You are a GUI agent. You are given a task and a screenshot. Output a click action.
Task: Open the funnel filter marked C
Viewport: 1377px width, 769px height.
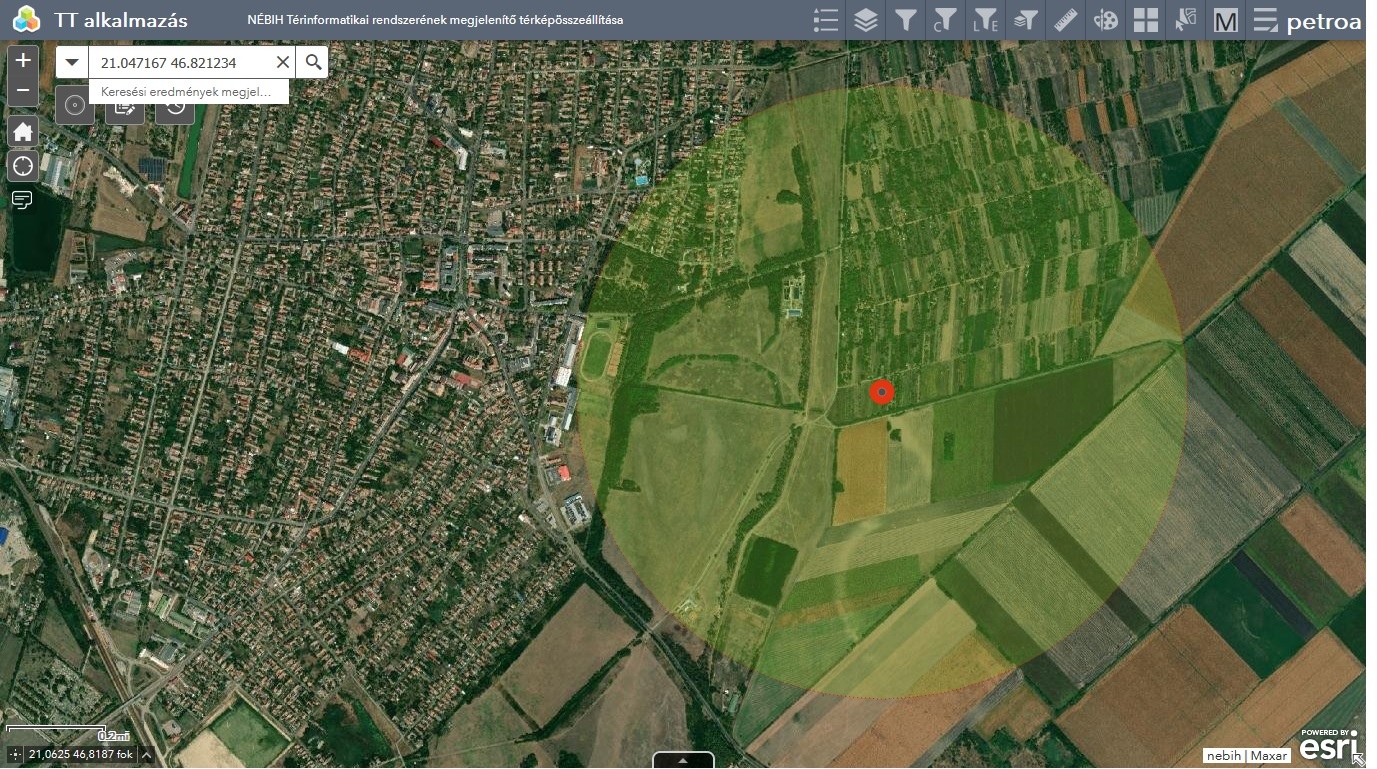[945, 20]
